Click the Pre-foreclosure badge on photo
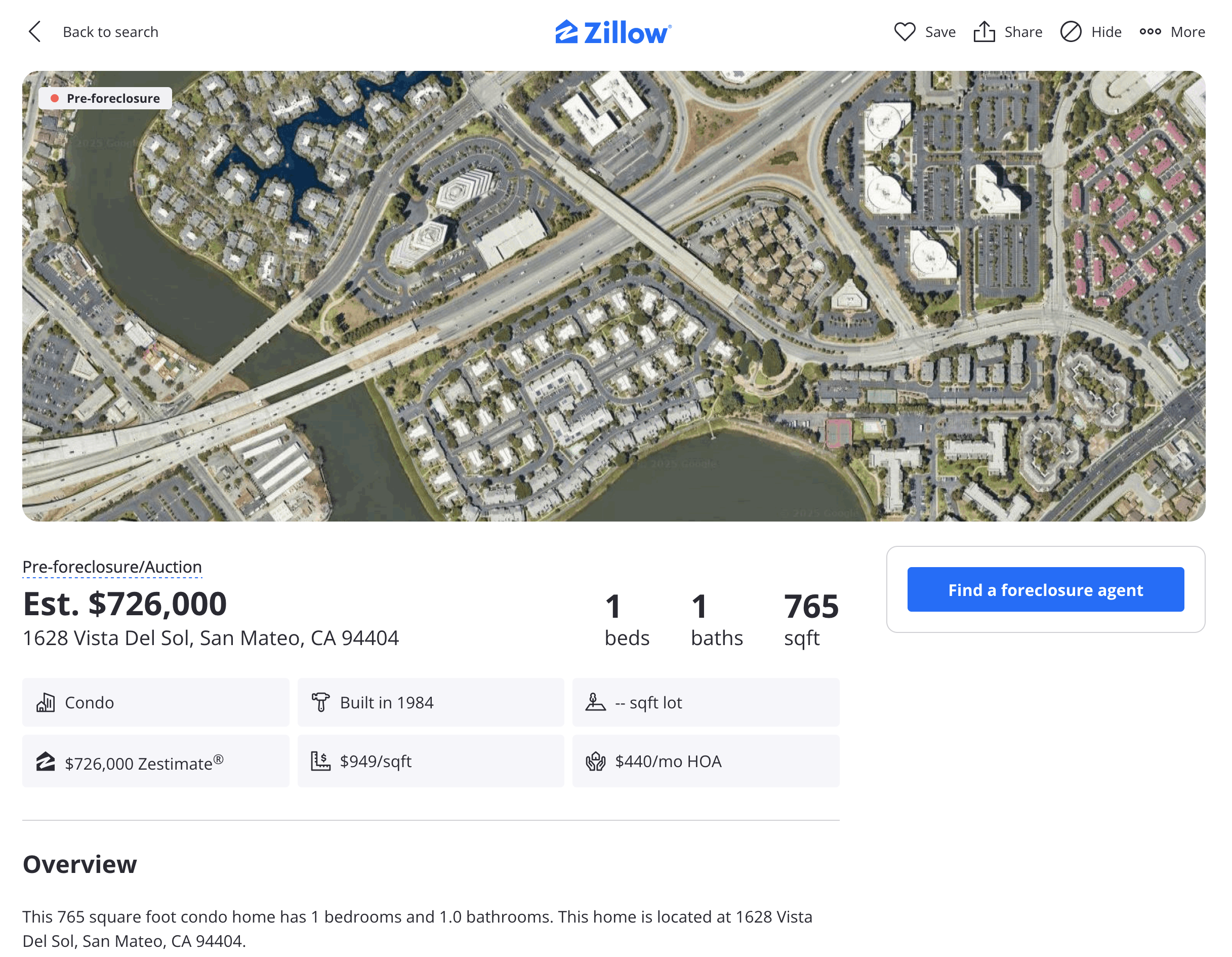The width and height of the screenshot is (1232, 957). (x=105, y=98)
